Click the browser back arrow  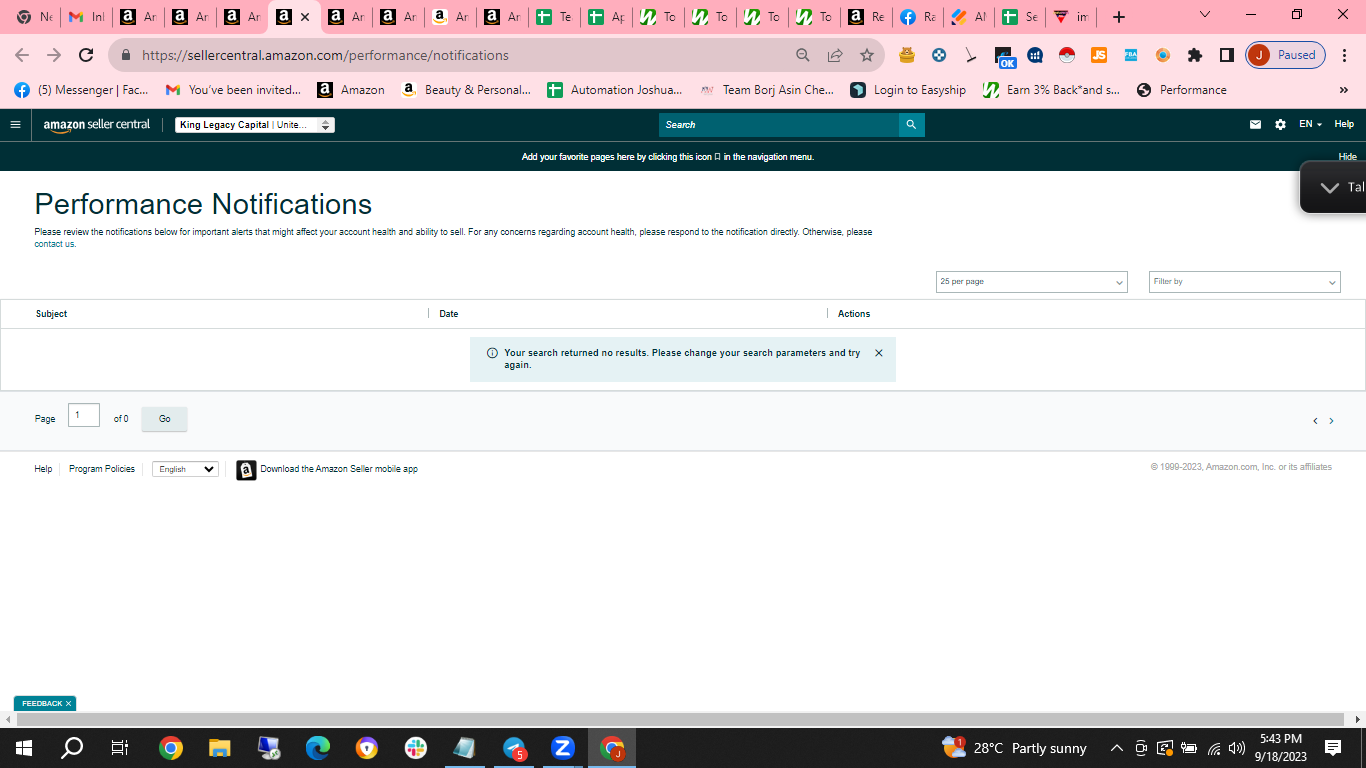click(x=22, y=55)
